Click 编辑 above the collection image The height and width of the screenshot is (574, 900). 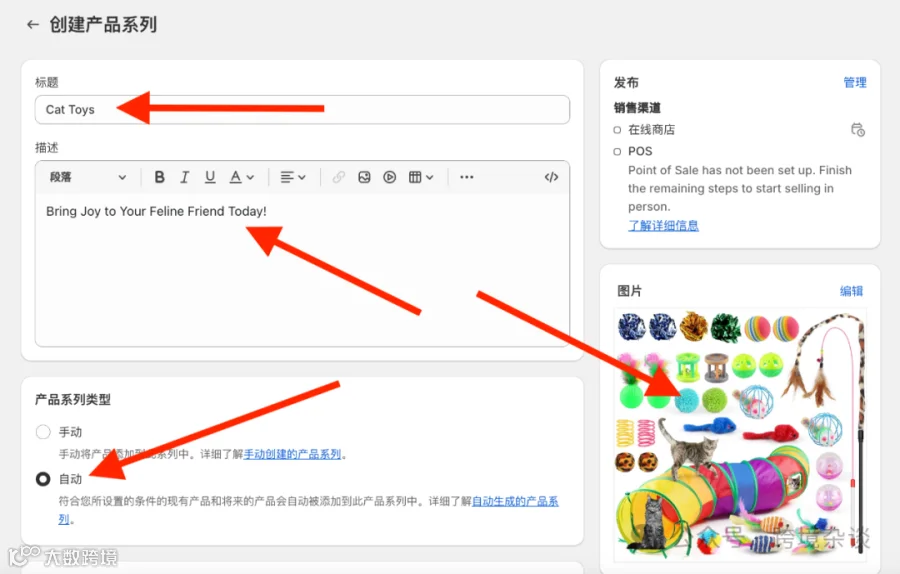click(x=851, y=291)
